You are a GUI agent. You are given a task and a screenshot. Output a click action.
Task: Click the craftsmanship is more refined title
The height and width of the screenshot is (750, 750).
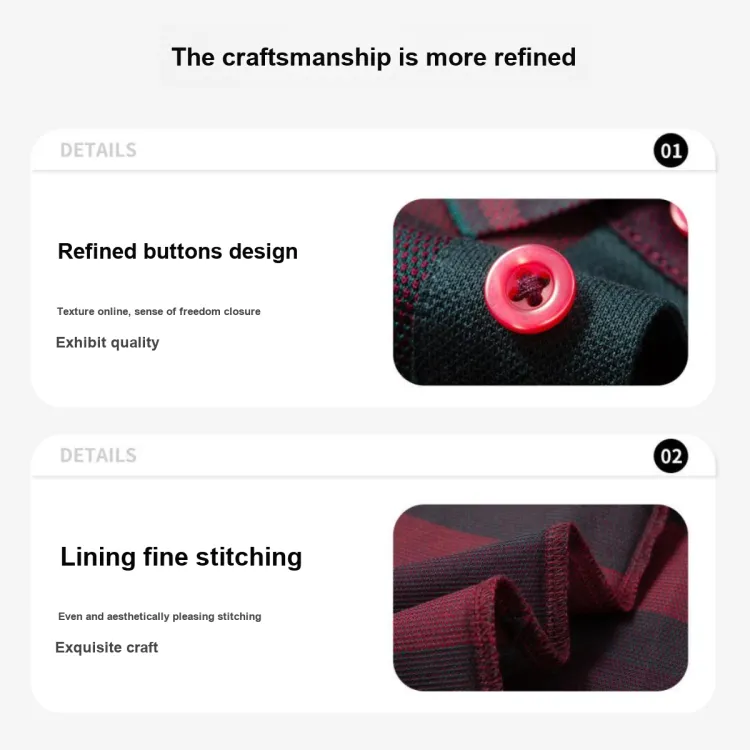point(374,57)
